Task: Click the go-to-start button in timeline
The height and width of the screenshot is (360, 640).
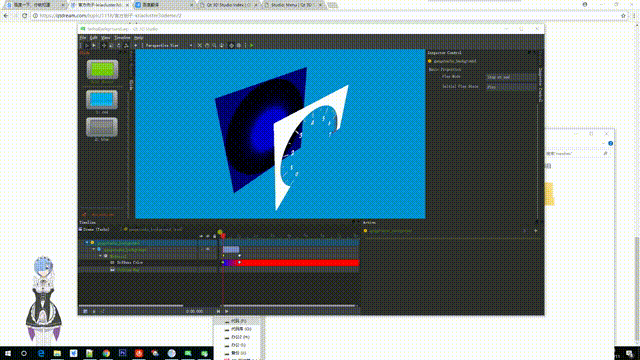Action: 218,311
